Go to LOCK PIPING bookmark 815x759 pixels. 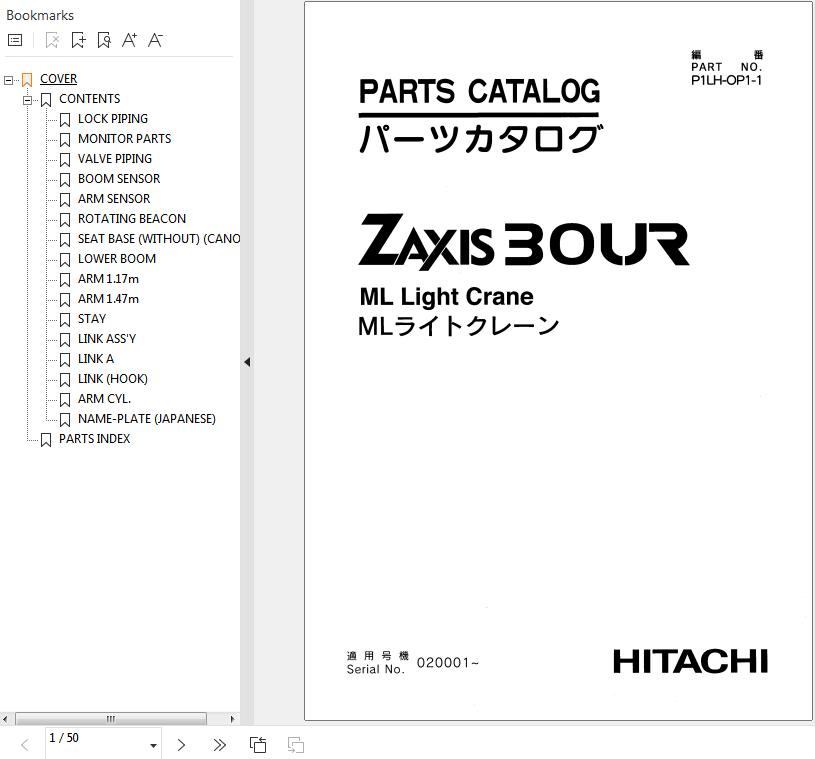click(x=113, y=119)
